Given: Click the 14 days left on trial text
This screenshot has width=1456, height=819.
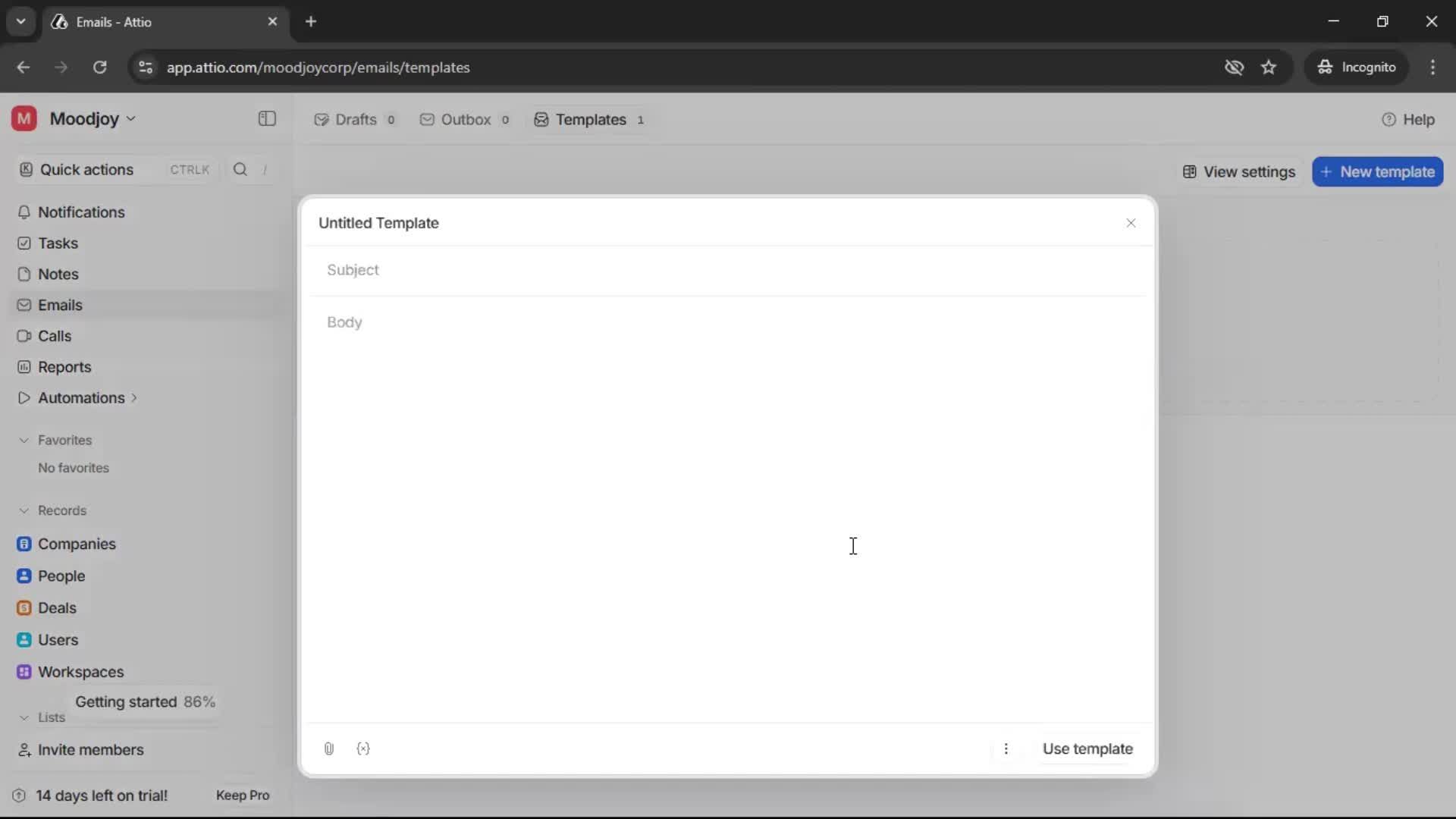Looking at the screenshot, I should click(102, 795).
